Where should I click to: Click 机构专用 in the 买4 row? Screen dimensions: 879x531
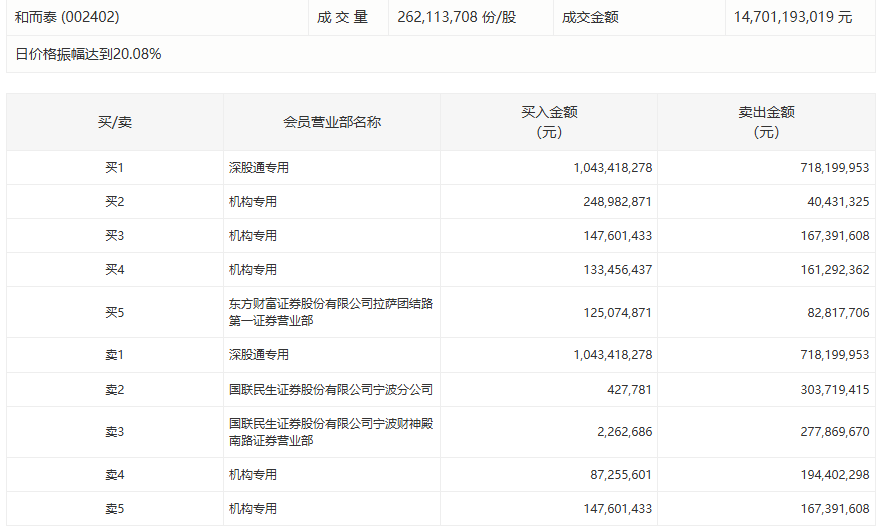point(253,270)
